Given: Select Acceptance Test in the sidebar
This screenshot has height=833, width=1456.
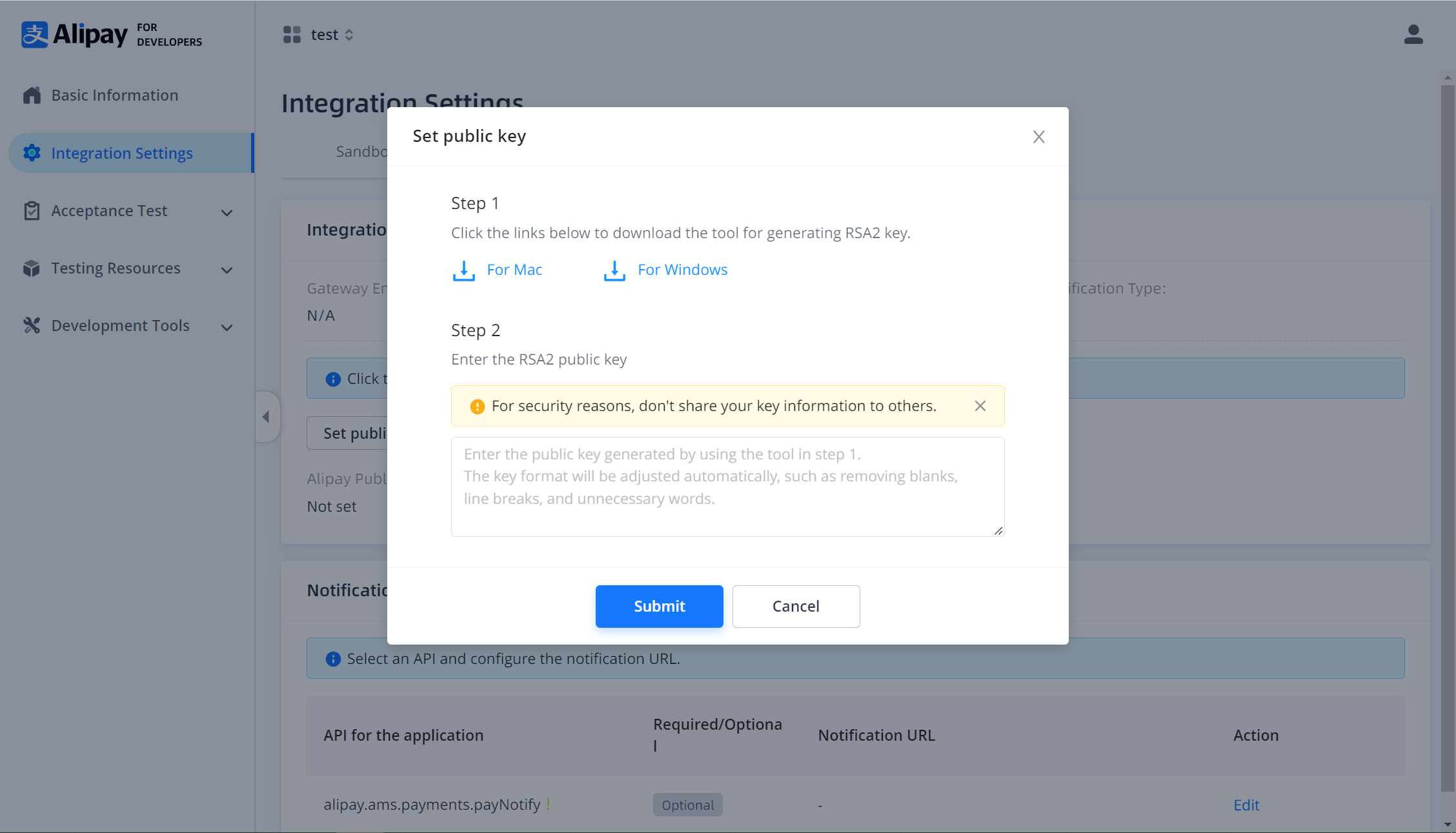Looking at the screenshot, I should [x=108, y=210].
